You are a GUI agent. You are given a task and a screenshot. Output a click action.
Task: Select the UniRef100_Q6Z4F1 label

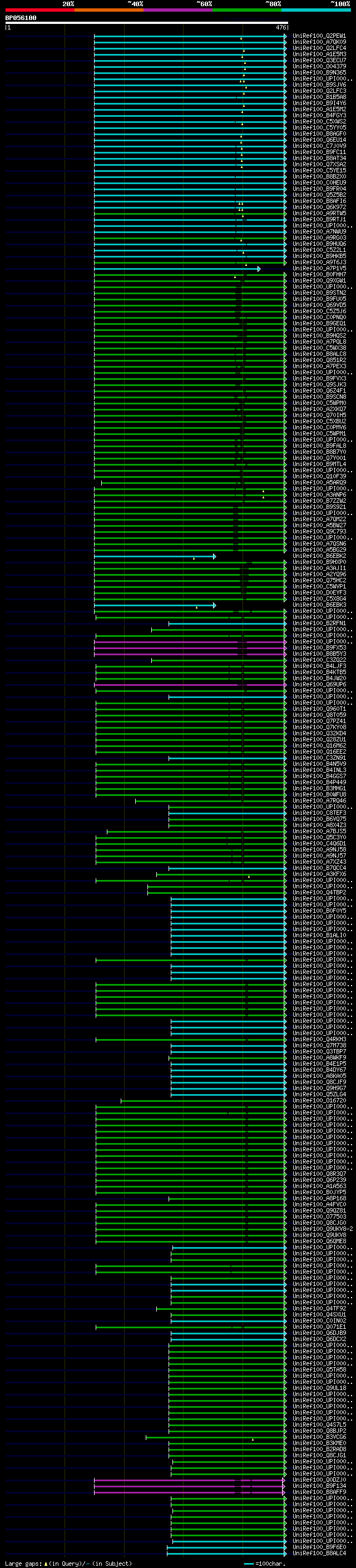pos(319,391)
